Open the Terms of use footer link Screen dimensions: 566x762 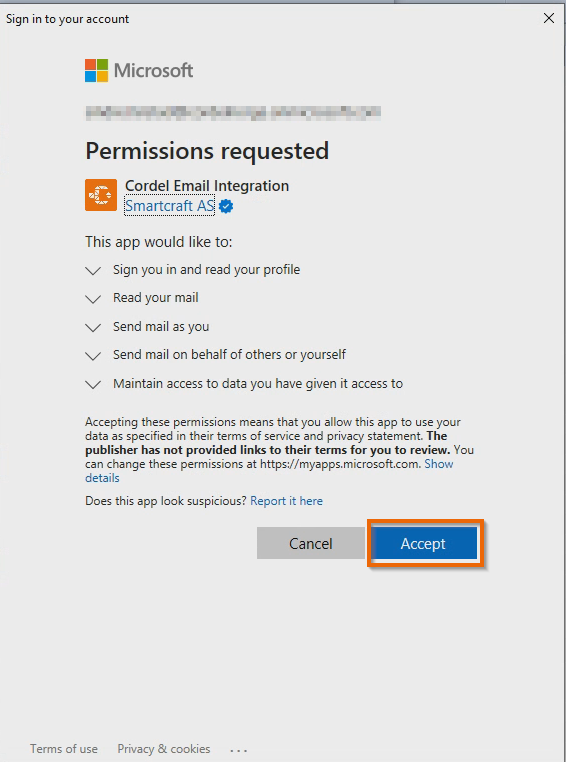coord(64,749)
